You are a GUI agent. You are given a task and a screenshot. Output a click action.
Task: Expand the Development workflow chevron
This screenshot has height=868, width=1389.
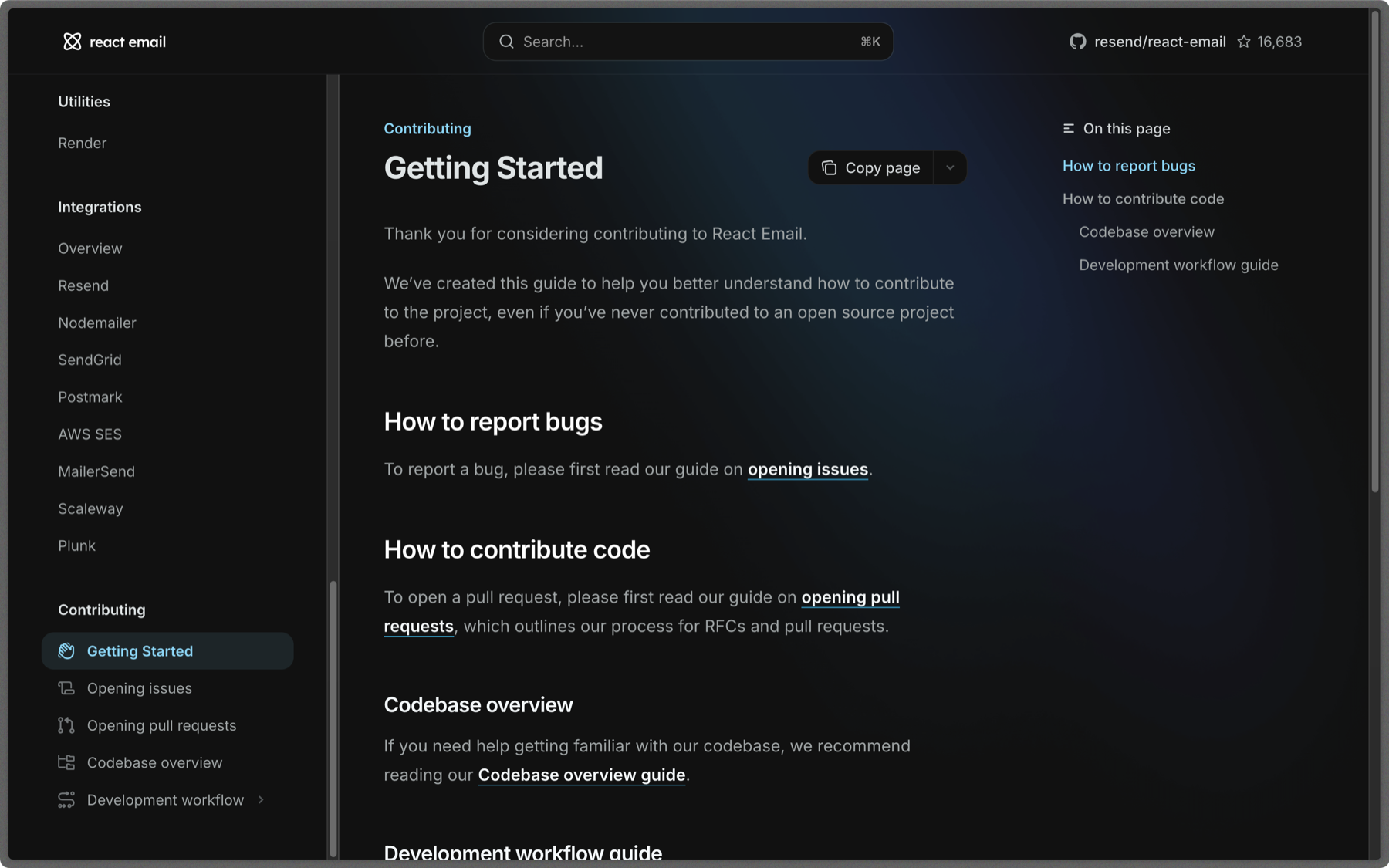[x=261, y=800]
